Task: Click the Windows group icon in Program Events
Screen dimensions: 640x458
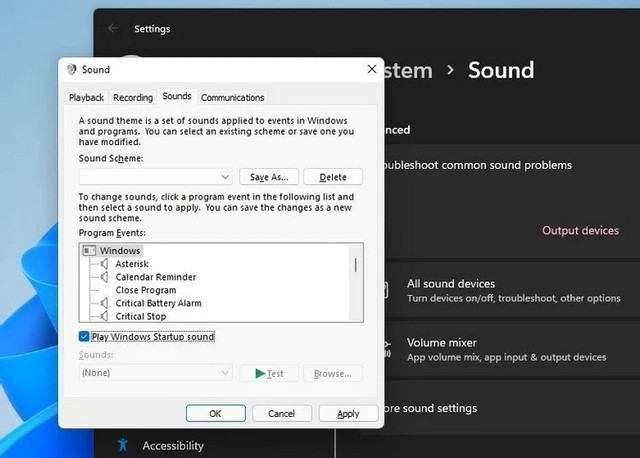Action: pos(89,250)
